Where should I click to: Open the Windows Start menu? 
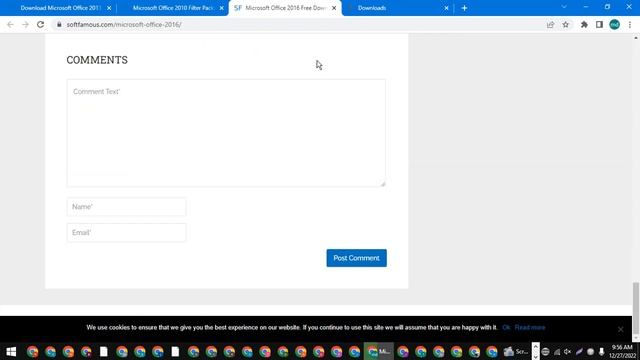click(11, 351)
